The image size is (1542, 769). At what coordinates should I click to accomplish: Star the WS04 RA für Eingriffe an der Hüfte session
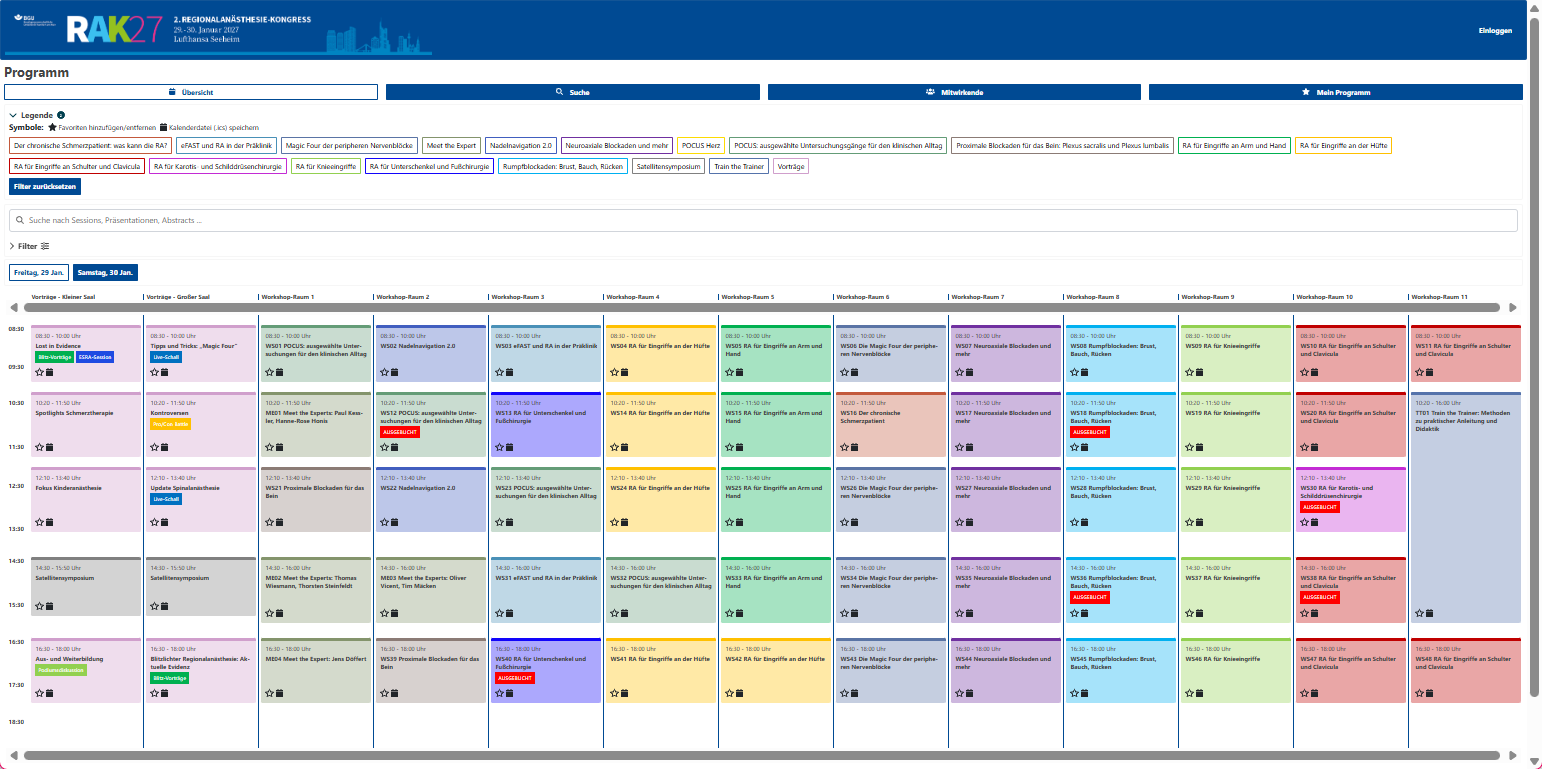pos(615,372)
